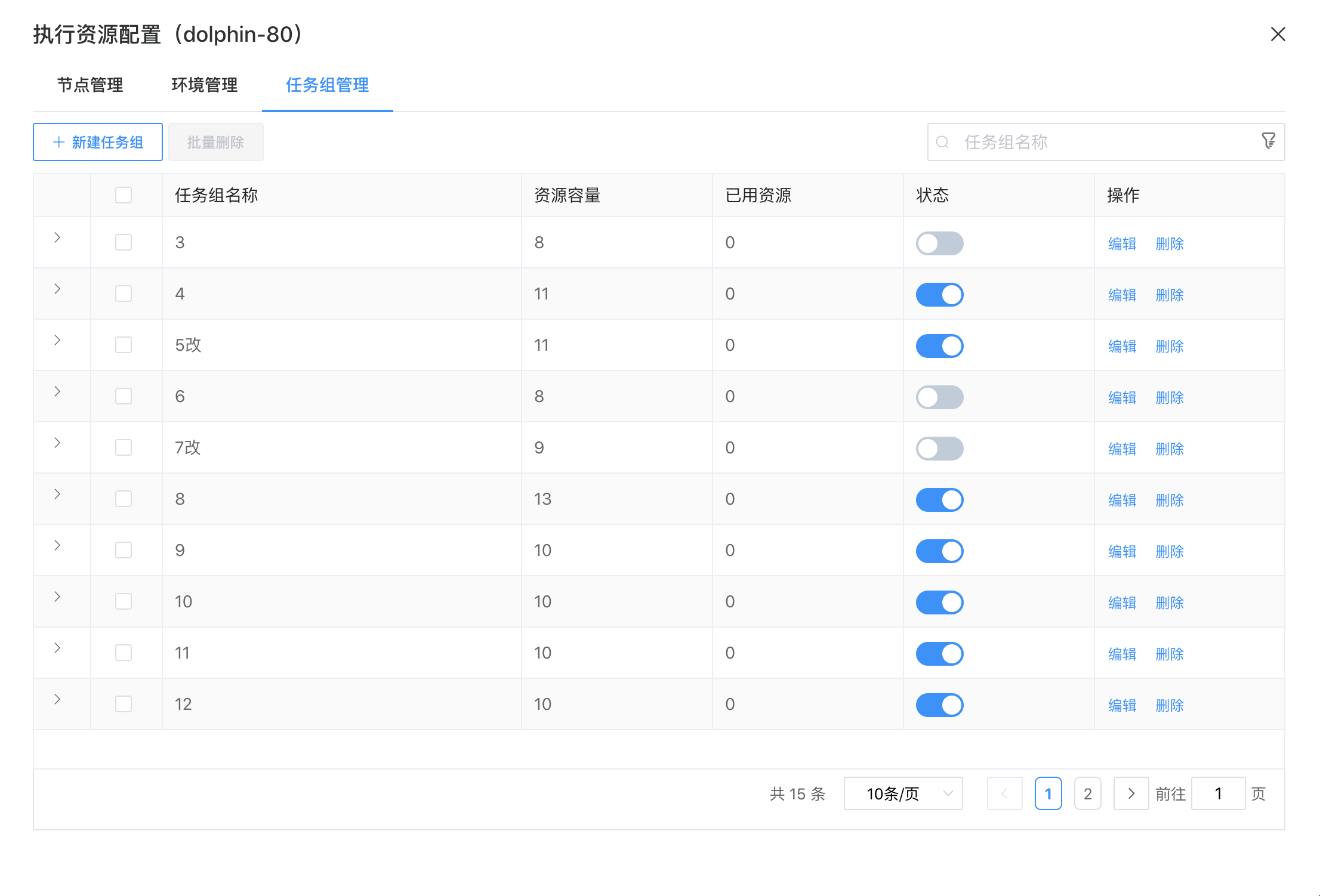Click the search magnifier icon
Viewport: 1320px width, 896px height.
[942, 142]
